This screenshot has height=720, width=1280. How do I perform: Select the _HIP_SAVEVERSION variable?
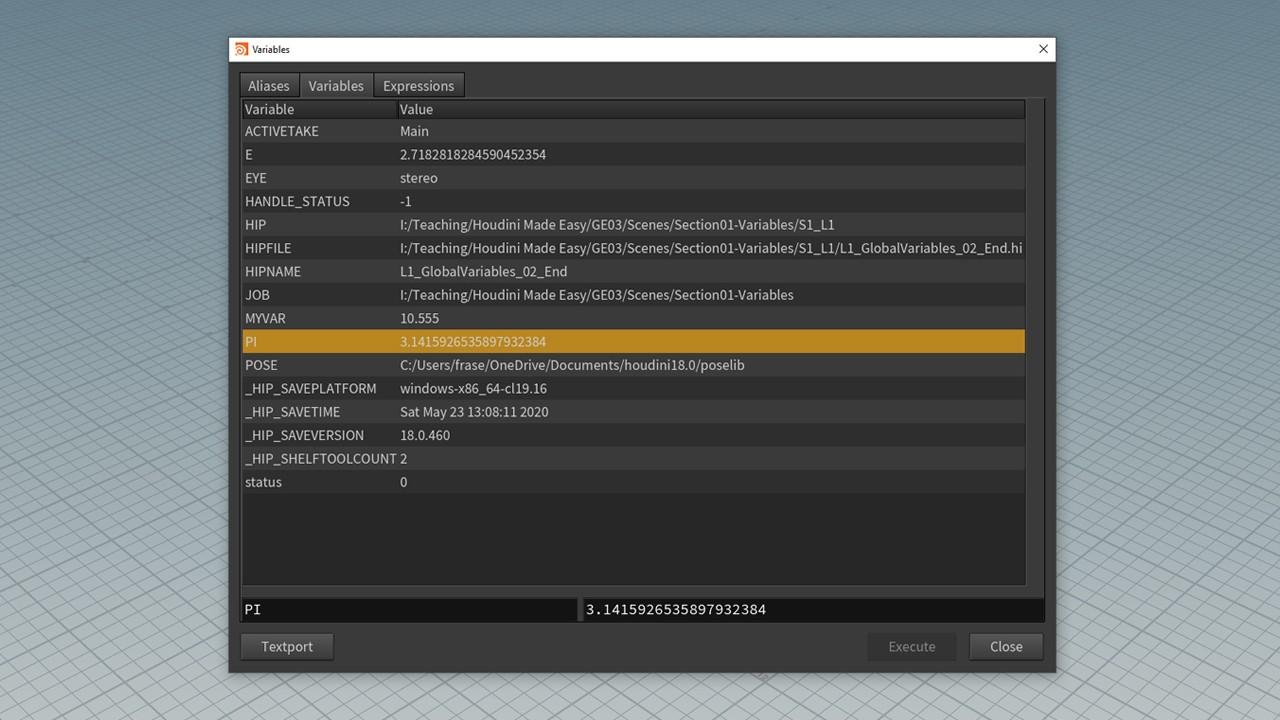tap(304, 435)
